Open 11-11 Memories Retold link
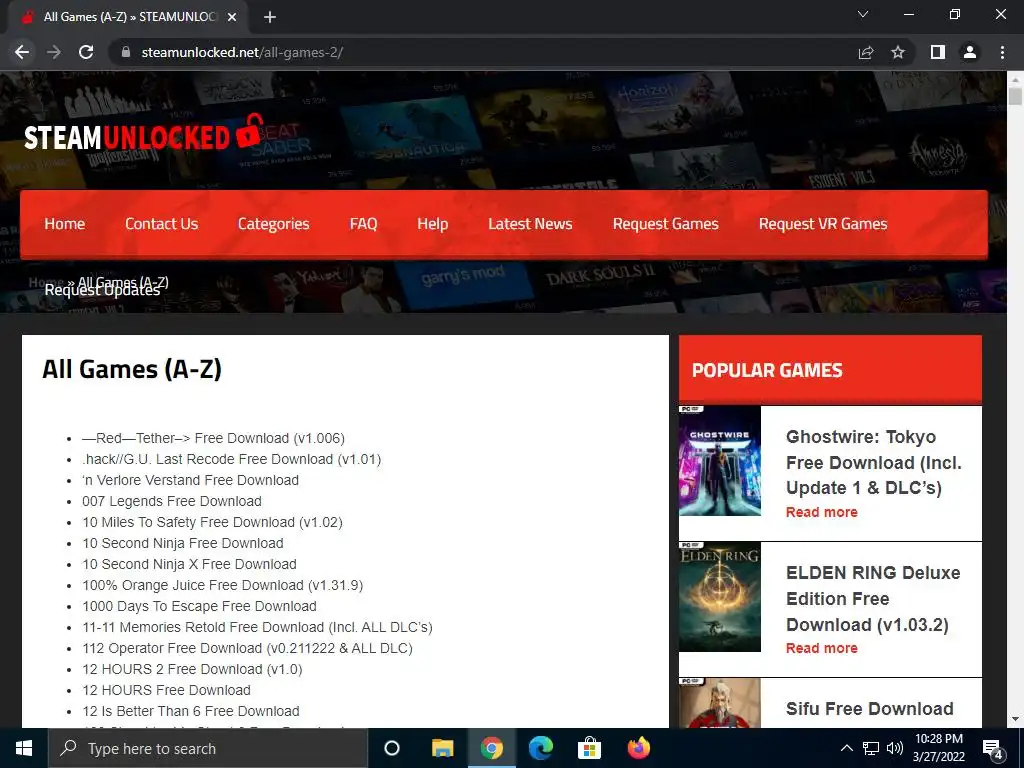This screenshot has width=1024, height=768. coord(257,627)
